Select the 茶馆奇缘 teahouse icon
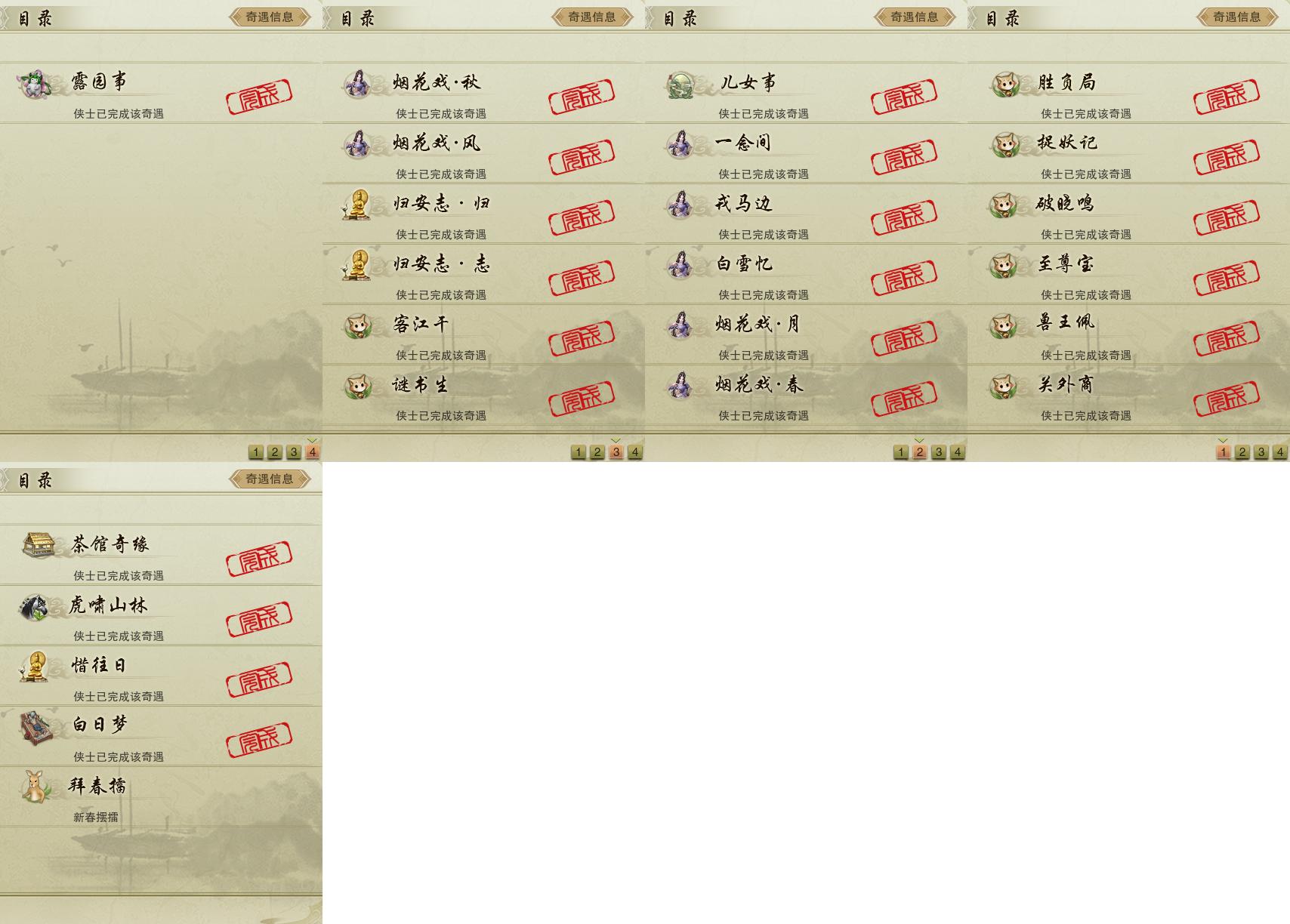The image size is (1290, 924). click(37, 545)
